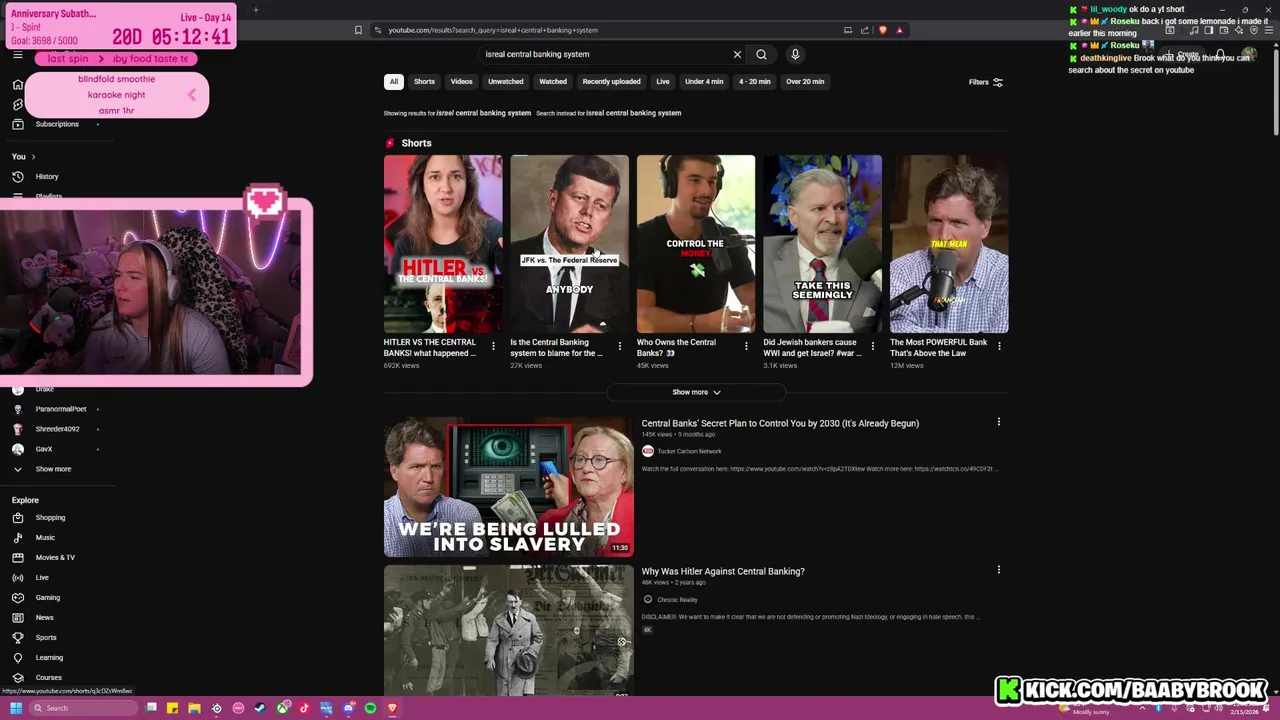
Task: Open options menu for Hitler vs Central Banks short
Action: [493, 346]
